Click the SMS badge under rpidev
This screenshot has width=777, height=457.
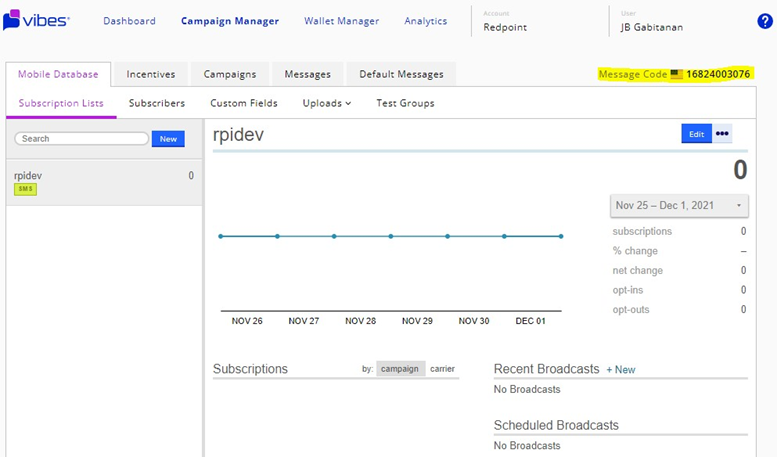(x=25, y=189)
